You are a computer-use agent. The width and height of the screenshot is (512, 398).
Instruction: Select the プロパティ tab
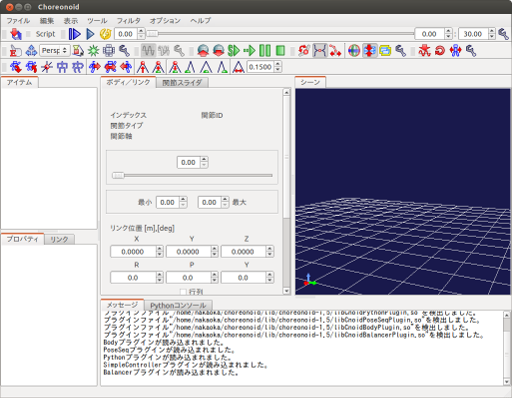click(x=22, y=239)
